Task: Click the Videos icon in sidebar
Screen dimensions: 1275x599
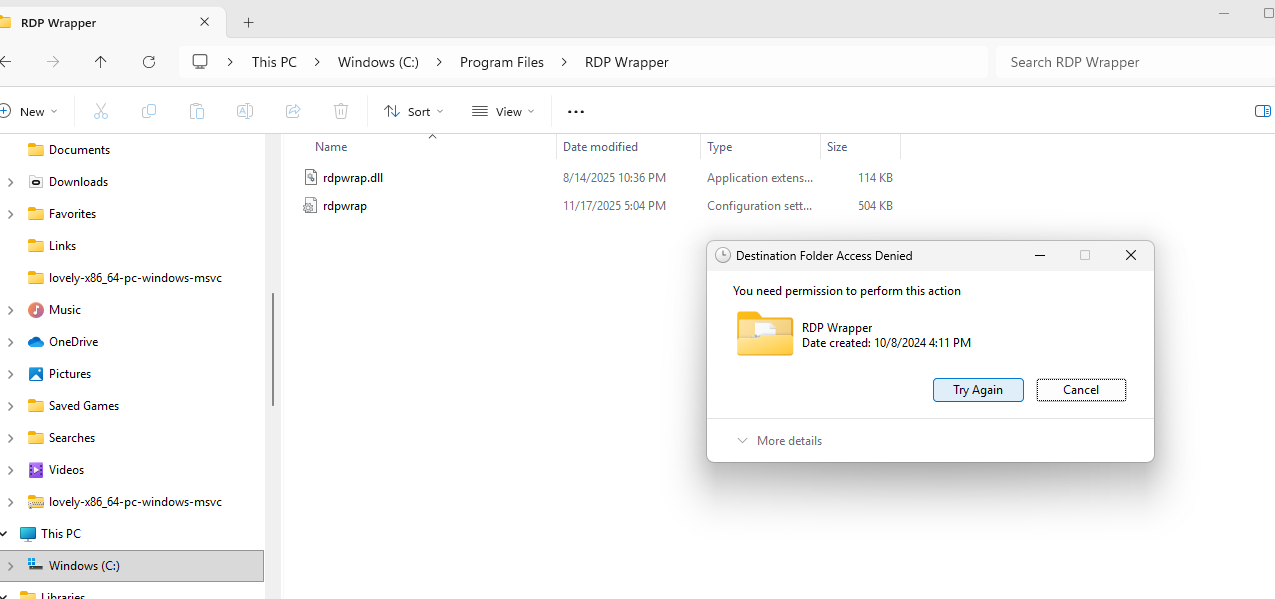Action: point(36,470)
